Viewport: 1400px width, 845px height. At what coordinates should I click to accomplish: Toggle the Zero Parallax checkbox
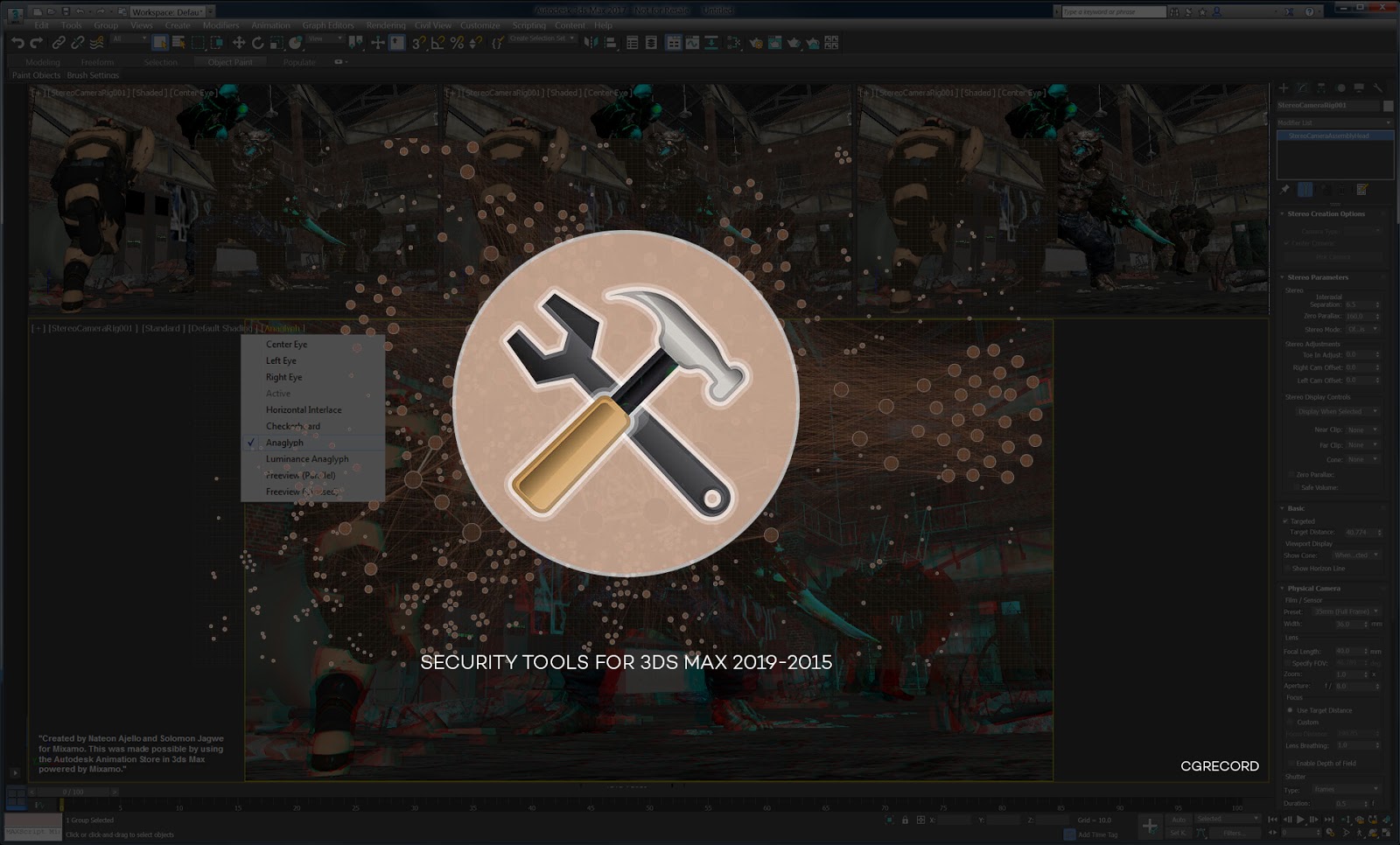[1291, 474]
